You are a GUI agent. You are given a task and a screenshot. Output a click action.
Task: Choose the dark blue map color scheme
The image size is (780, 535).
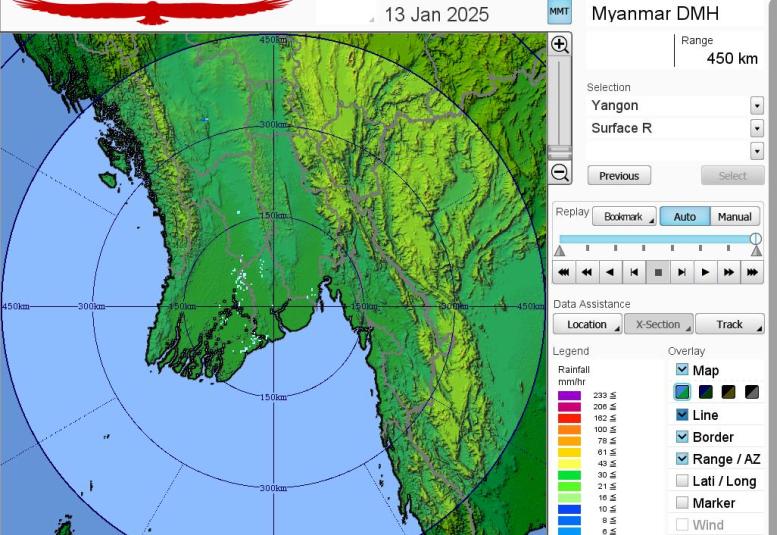click(x=706, y=392)
